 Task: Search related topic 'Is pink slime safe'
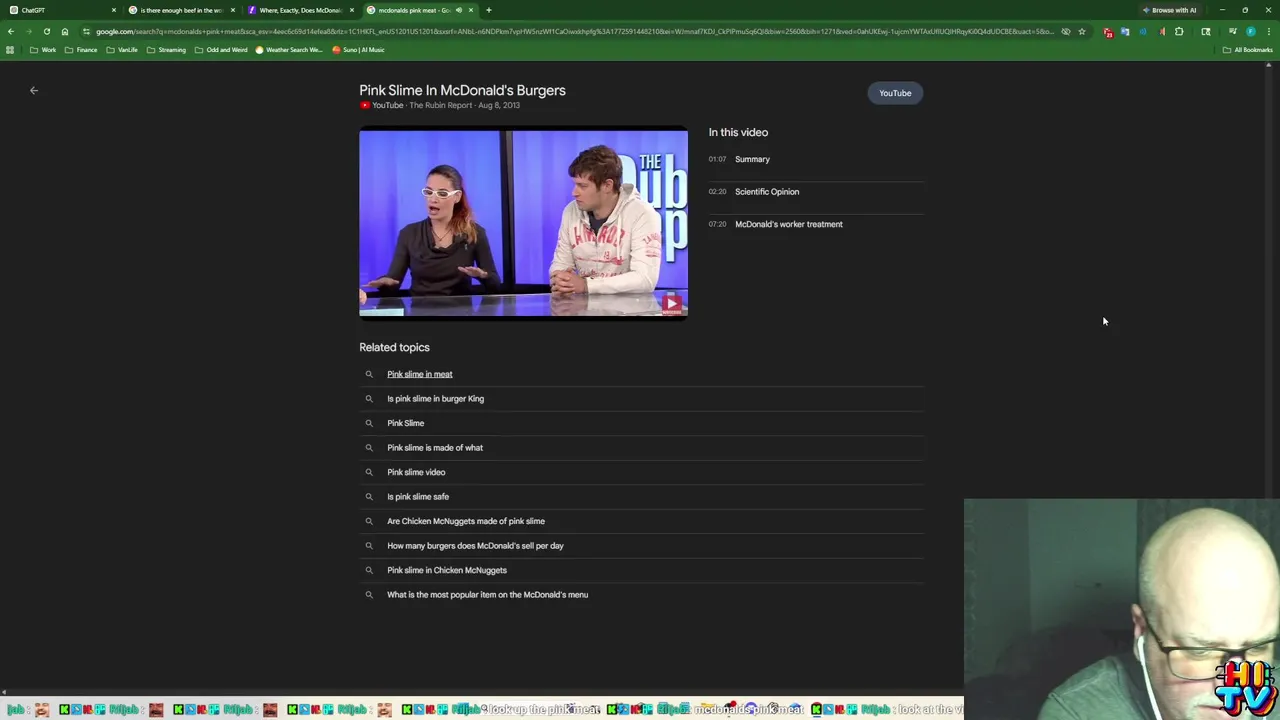click(x=417, y=497)
